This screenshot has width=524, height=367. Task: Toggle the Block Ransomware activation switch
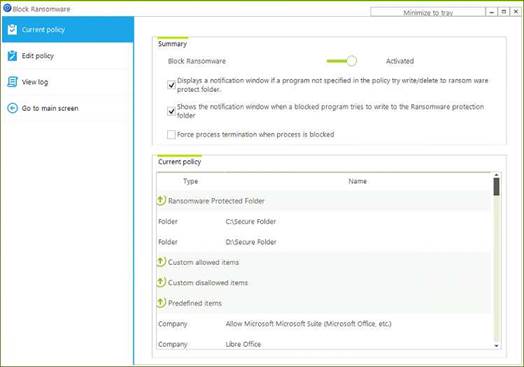tap(342, 61)
